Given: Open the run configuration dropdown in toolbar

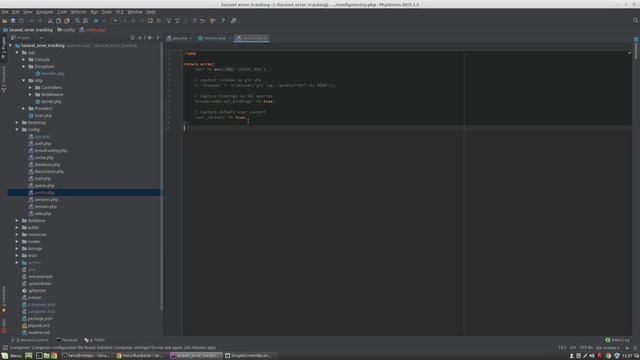Looking at the screenshot, I should pyautogui.click(x=115, y=20).
